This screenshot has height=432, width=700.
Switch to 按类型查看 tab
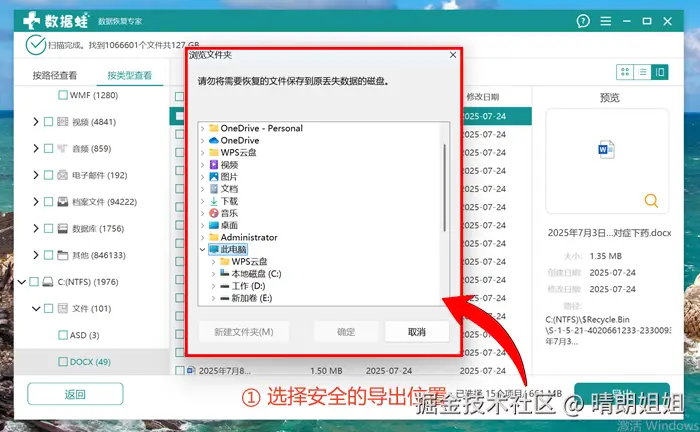tap(129, 75)
